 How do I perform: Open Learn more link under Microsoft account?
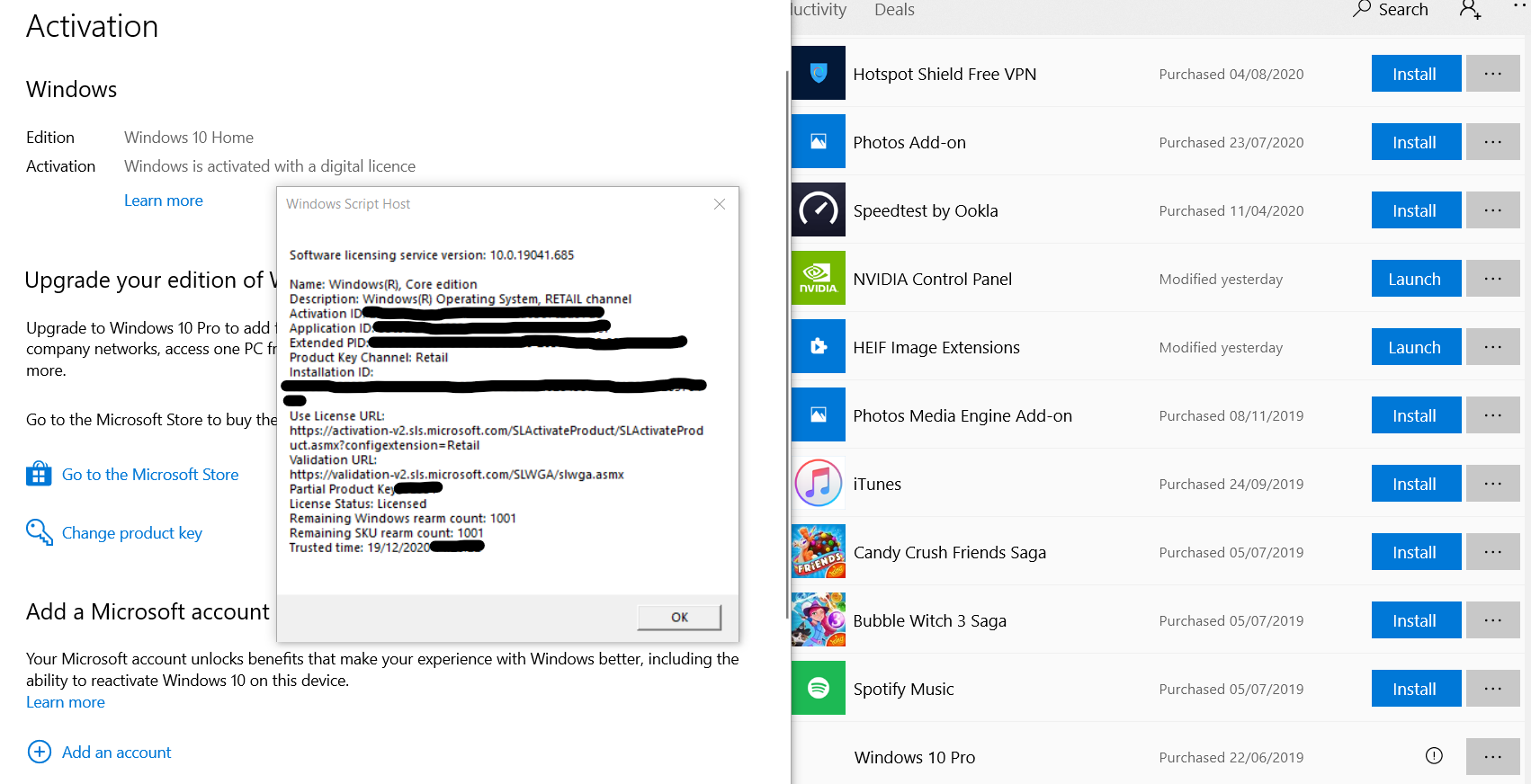pos(66,702)
